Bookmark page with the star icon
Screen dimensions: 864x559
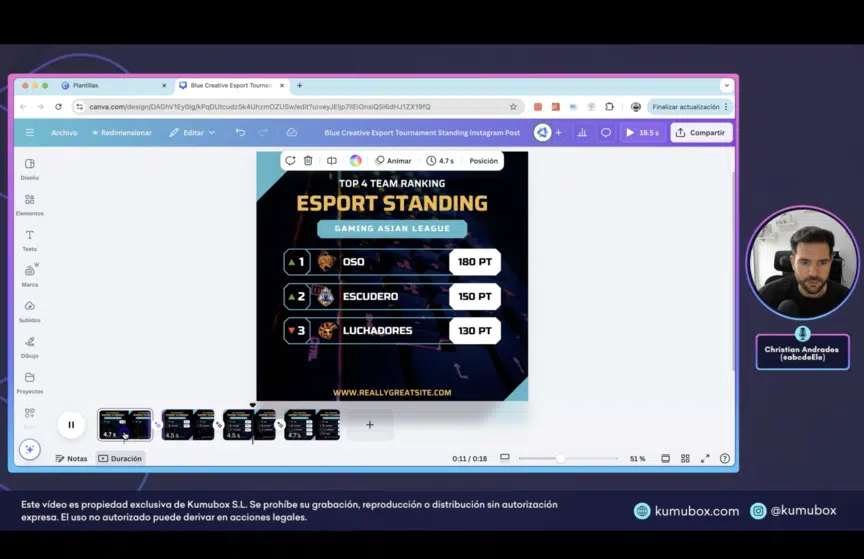click(x=513, y=106)
